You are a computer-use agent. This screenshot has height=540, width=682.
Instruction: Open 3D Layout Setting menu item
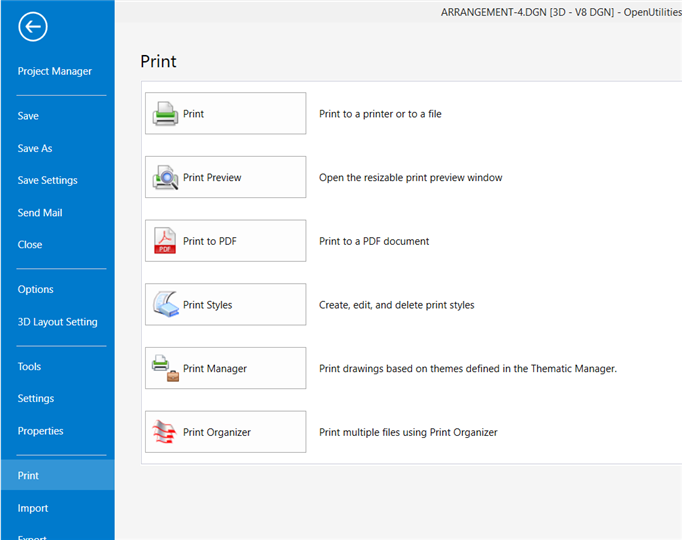(x=58, y=322)
